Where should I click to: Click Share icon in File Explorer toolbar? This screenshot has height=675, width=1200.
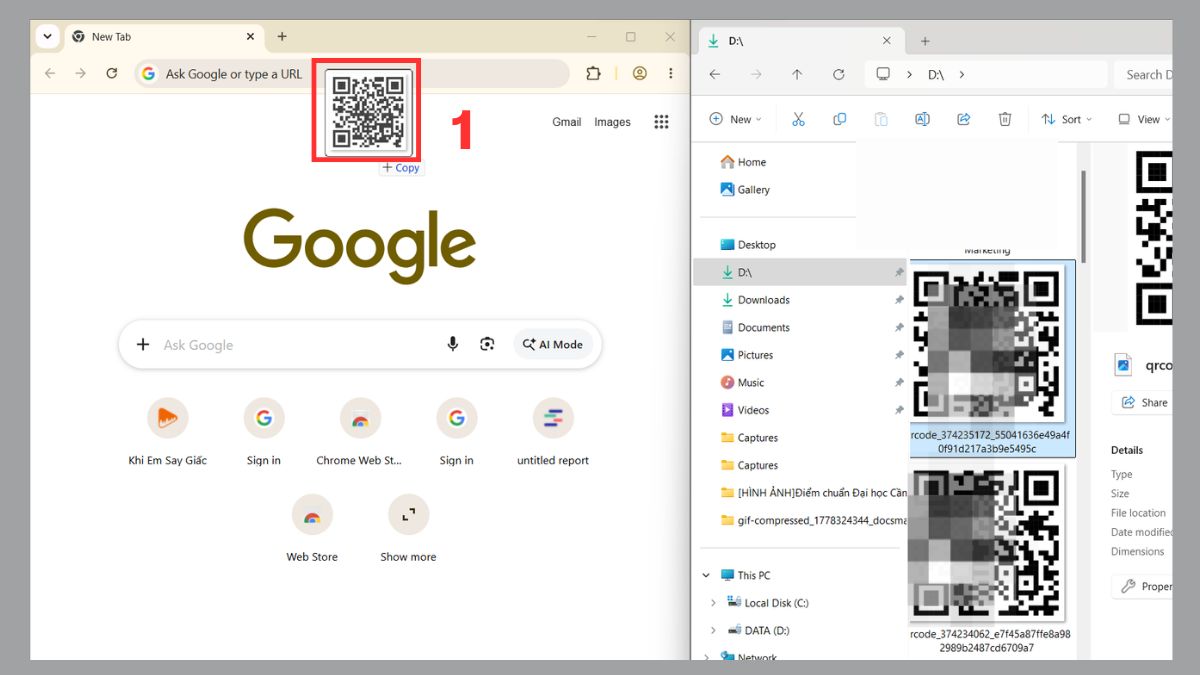(964, 119)
